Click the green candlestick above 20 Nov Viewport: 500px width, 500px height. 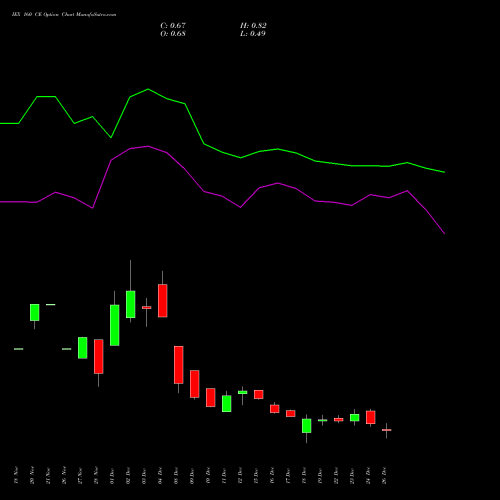pos(35,312)
